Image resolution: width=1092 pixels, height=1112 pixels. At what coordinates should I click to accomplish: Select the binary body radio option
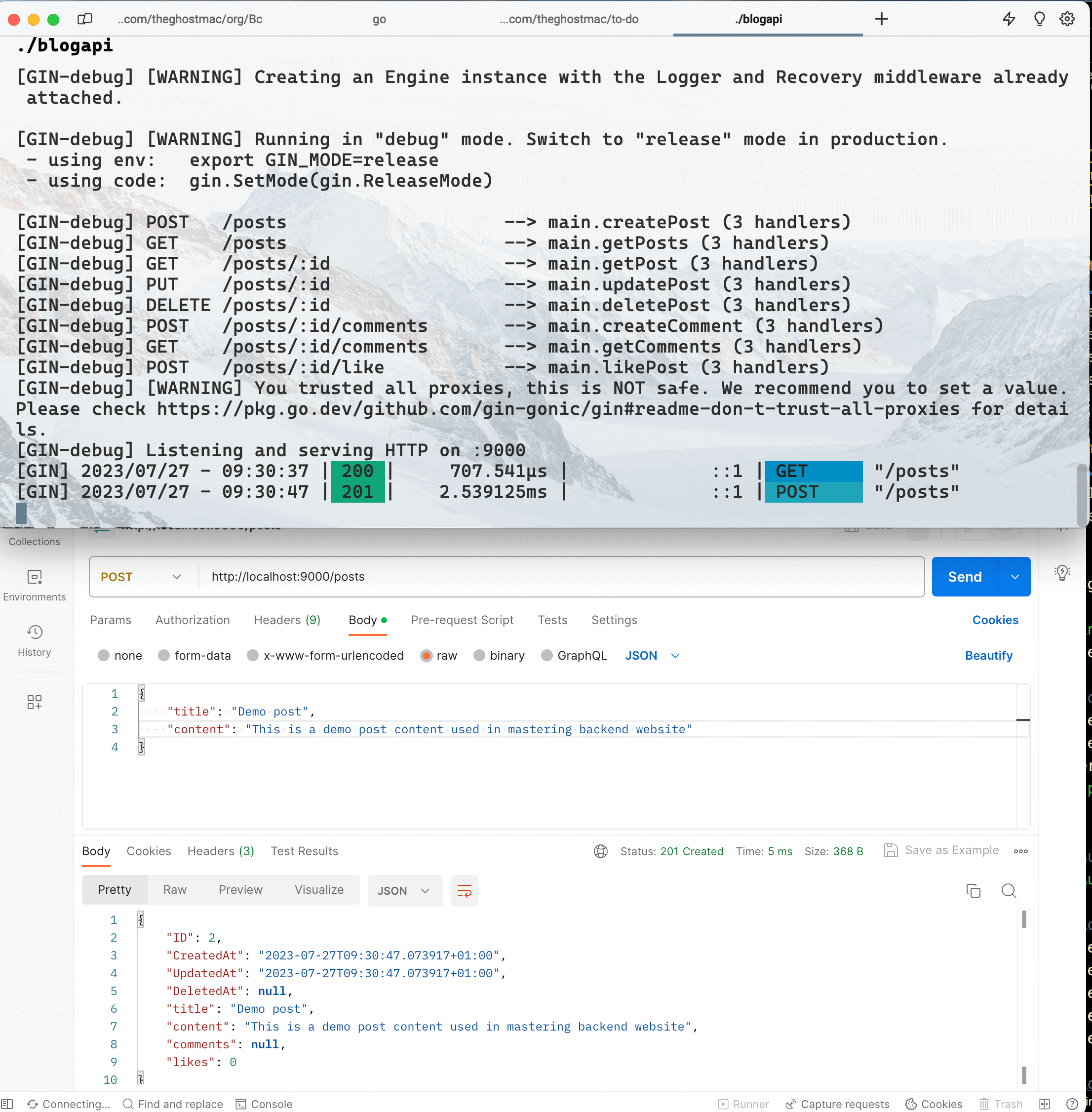[x=479, y=655]
